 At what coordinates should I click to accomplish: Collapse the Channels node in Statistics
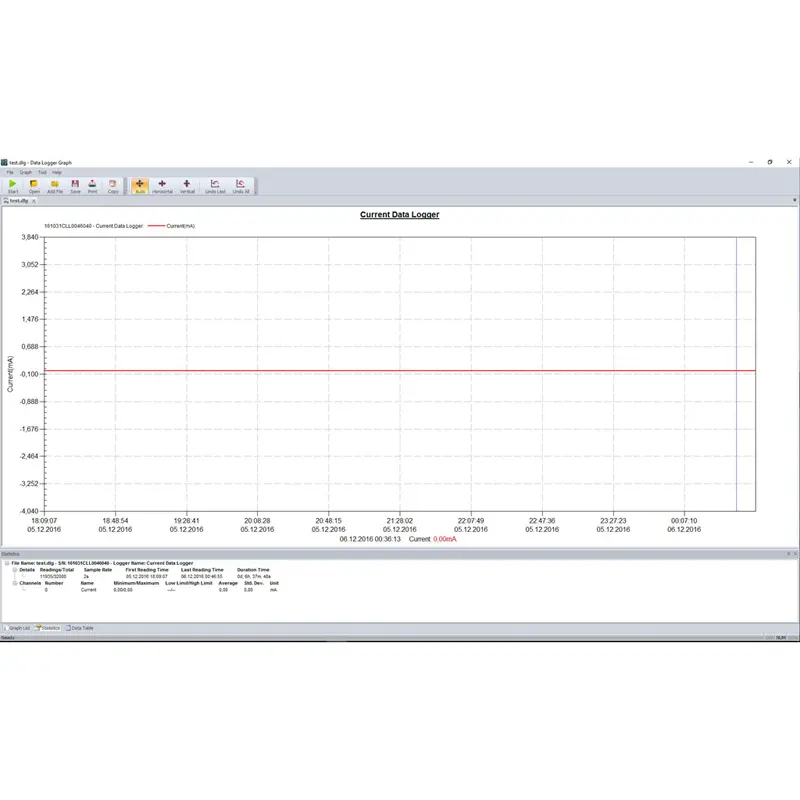pyautogui.click(x=14, y=583)
